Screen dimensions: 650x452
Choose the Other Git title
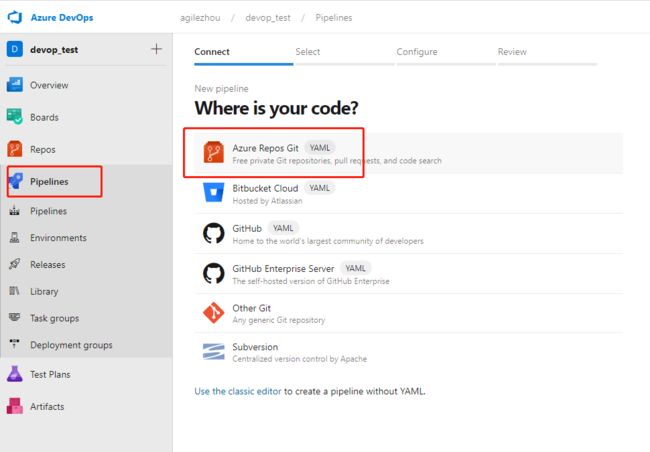pos(252,308)
